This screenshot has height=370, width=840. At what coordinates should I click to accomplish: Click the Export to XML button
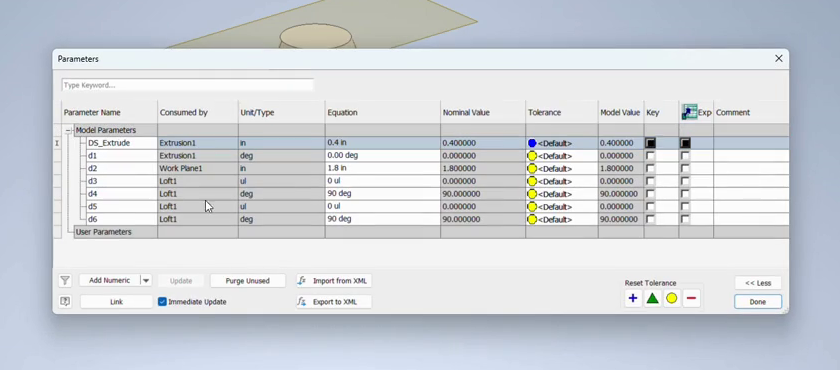point(334,301)
